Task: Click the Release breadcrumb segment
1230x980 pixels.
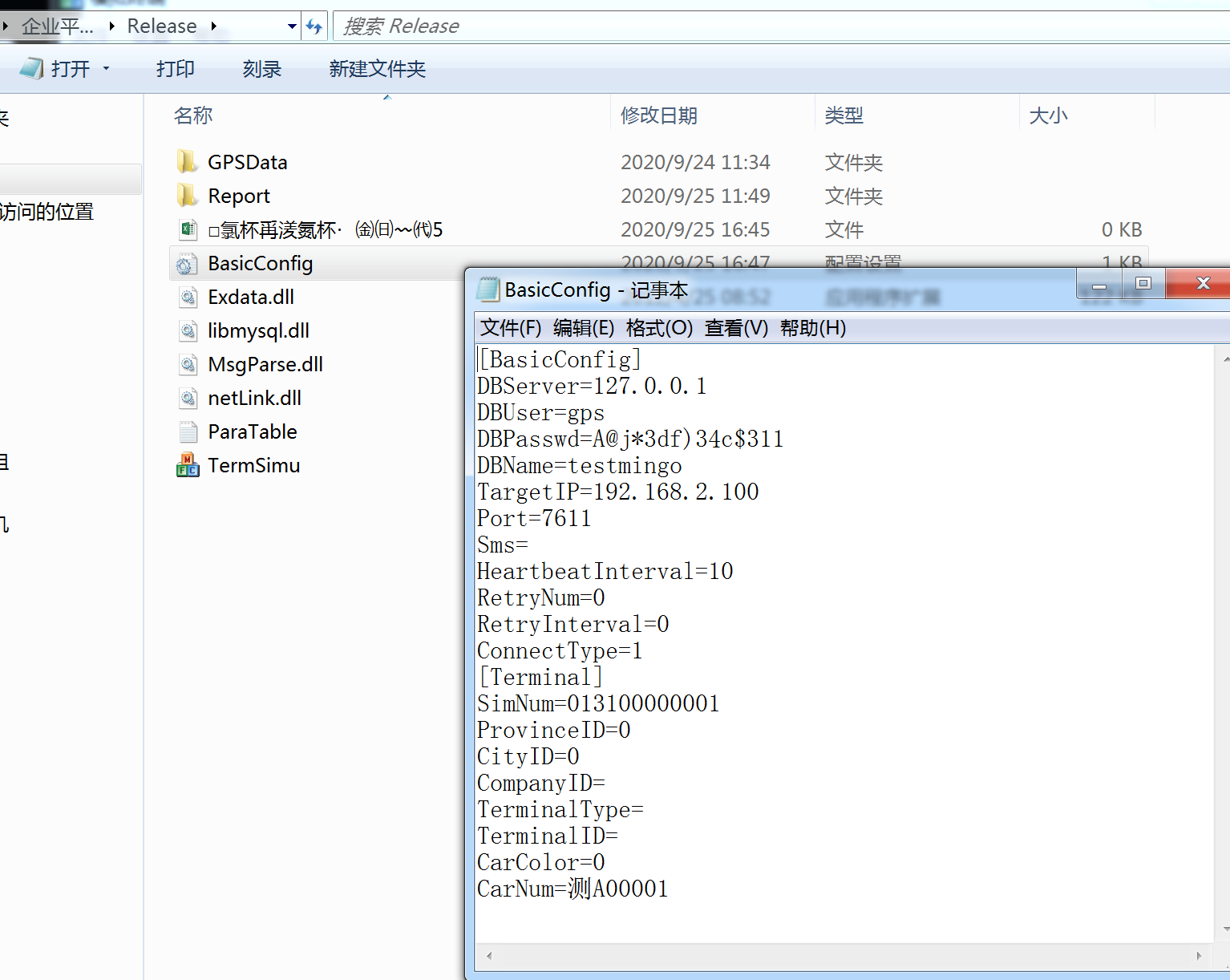Action: tap(162, 26)
